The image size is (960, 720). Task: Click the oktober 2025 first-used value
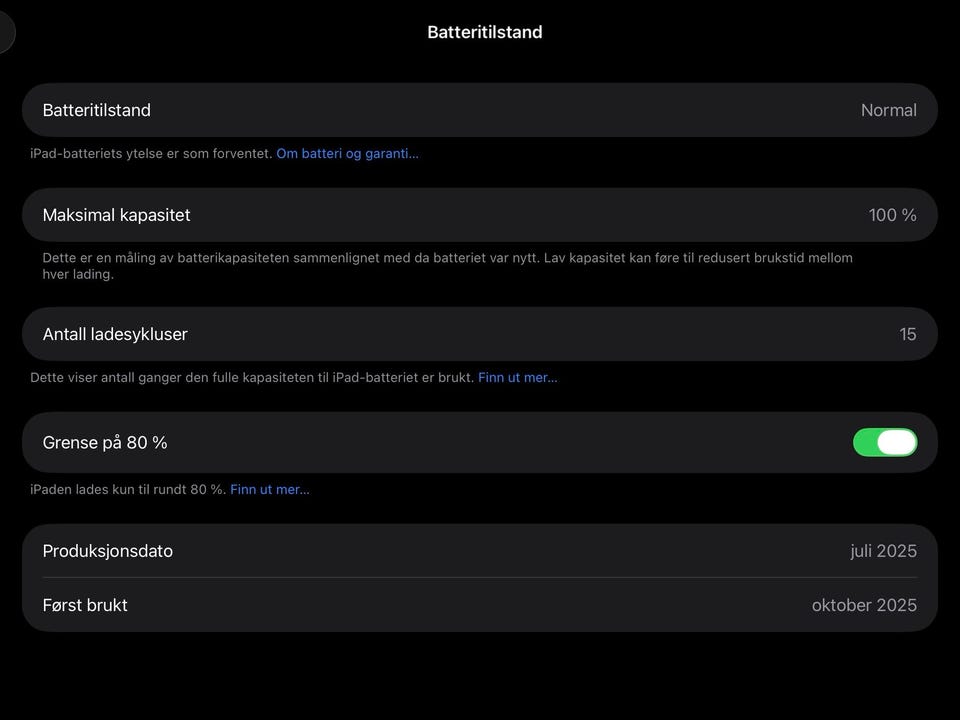pos(864,605)
